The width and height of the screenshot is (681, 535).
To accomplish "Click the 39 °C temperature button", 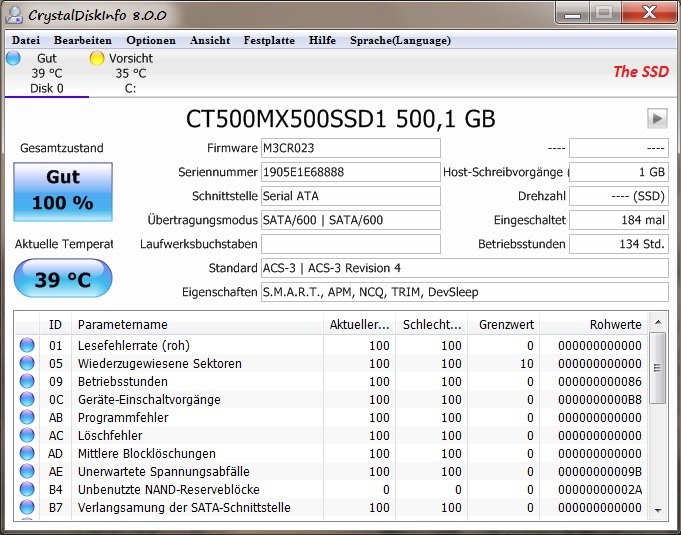I will pyautogui.click(x=63, y=278).
